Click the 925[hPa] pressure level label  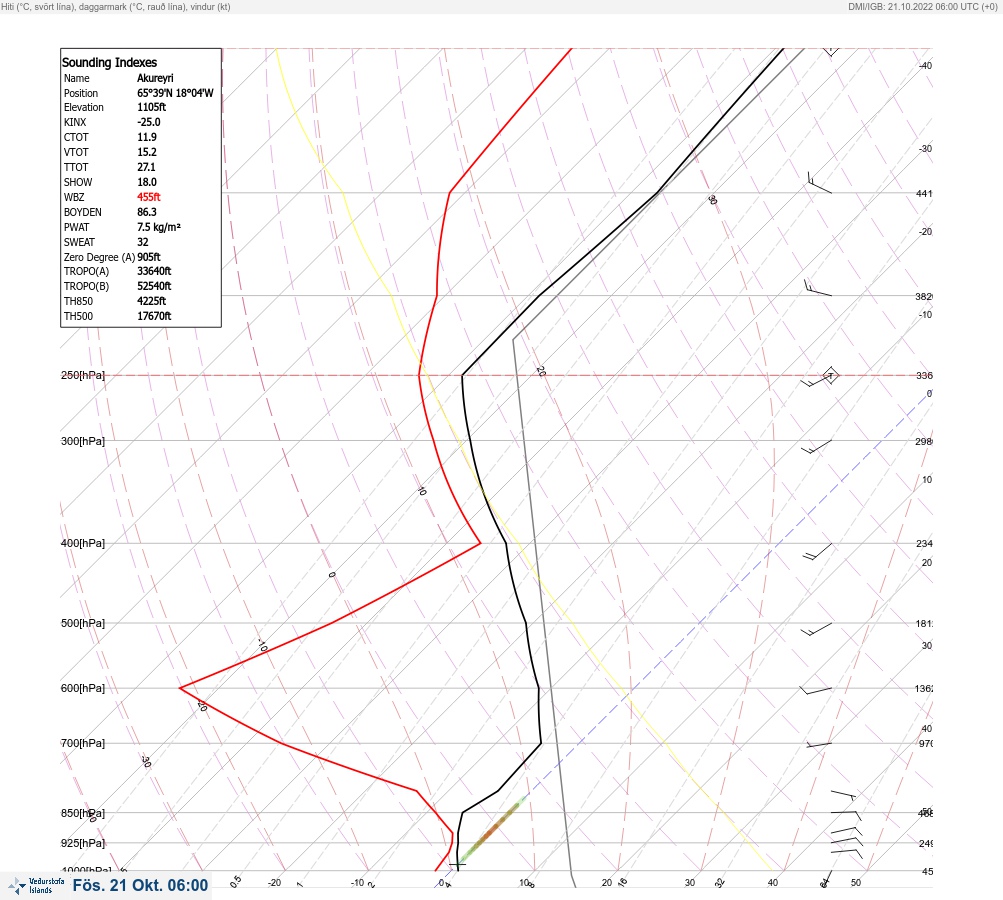tap(83, 843)
